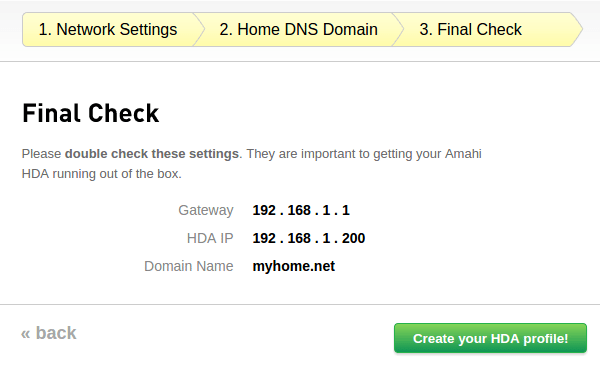Viewport: 600px width, 374px height.
Task: Click the HDA IP field label
Action: point(210,238)
